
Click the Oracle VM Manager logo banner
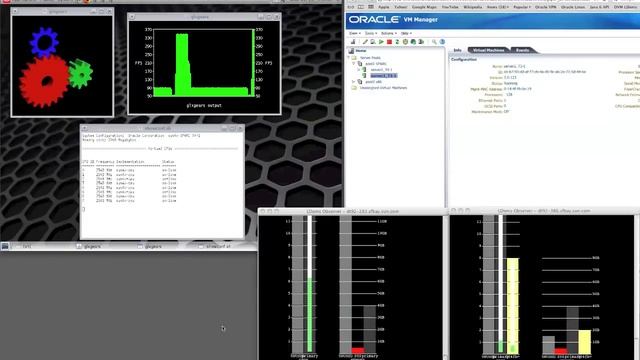point(393,19)
